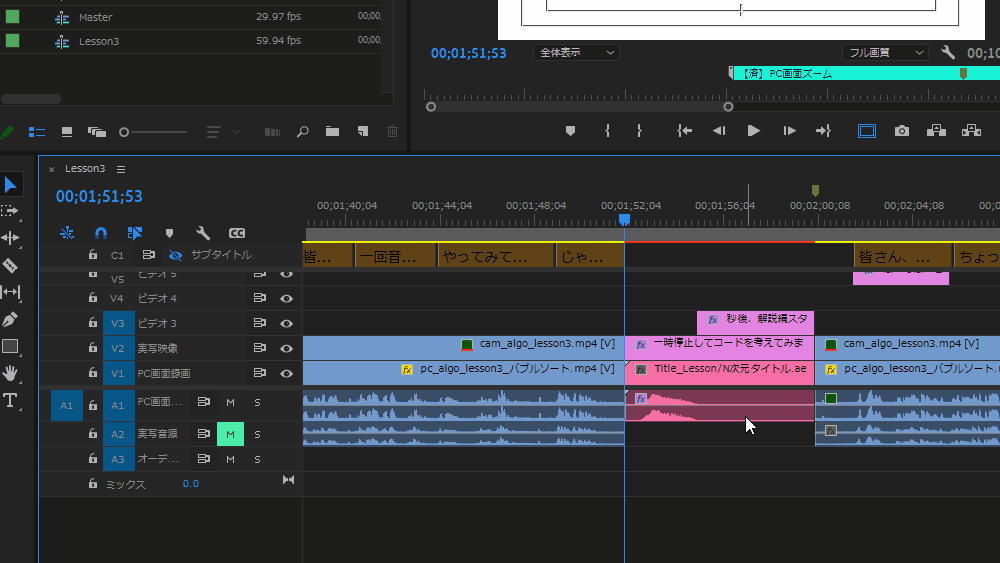Toggle V3 track lock
This screenshot has width=1000, height=563.
(92, 323)
